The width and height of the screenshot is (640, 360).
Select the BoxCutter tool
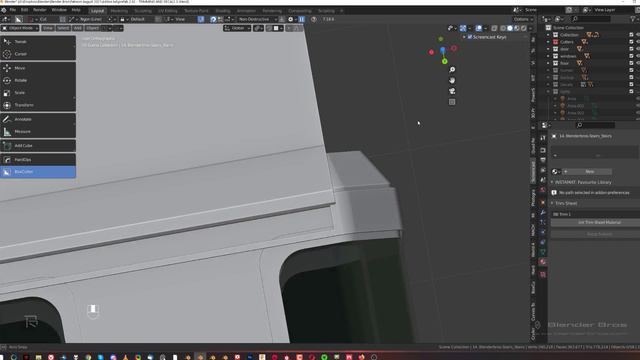click(38, 172)
